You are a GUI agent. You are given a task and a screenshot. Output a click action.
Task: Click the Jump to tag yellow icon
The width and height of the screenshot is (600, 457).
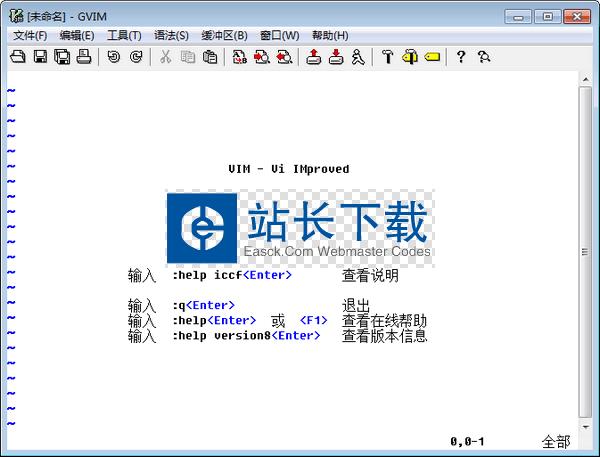tap(432, 57)
